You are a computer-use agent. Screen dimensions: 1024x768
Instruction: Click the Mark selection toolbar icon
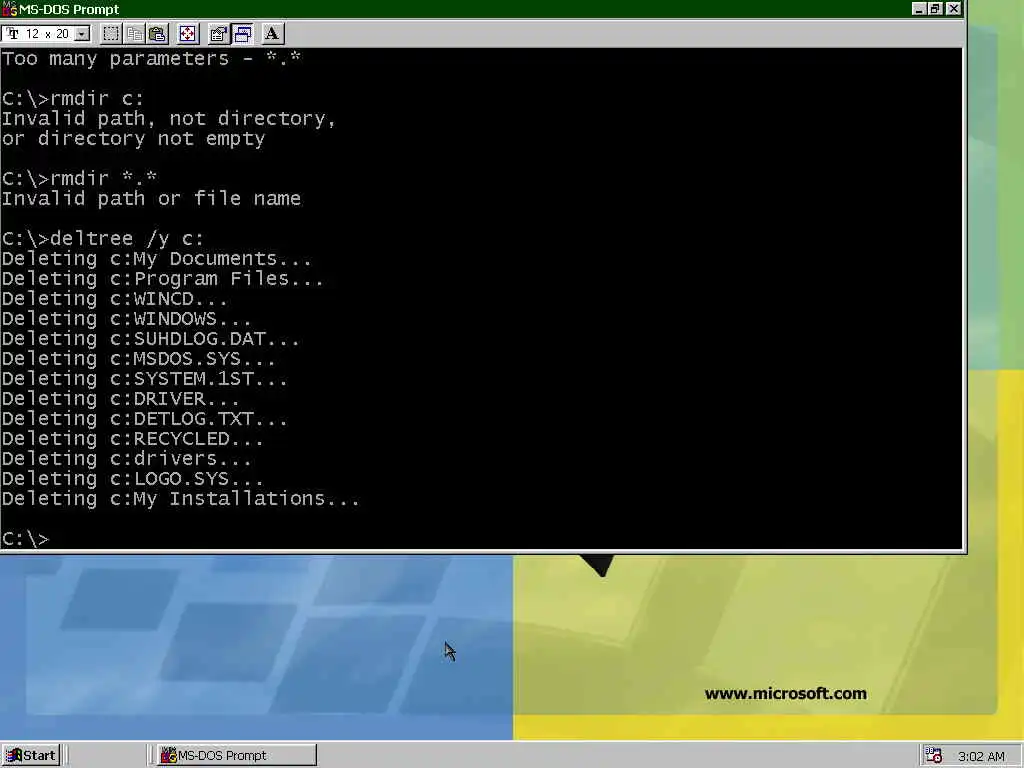tap(111, 33)
